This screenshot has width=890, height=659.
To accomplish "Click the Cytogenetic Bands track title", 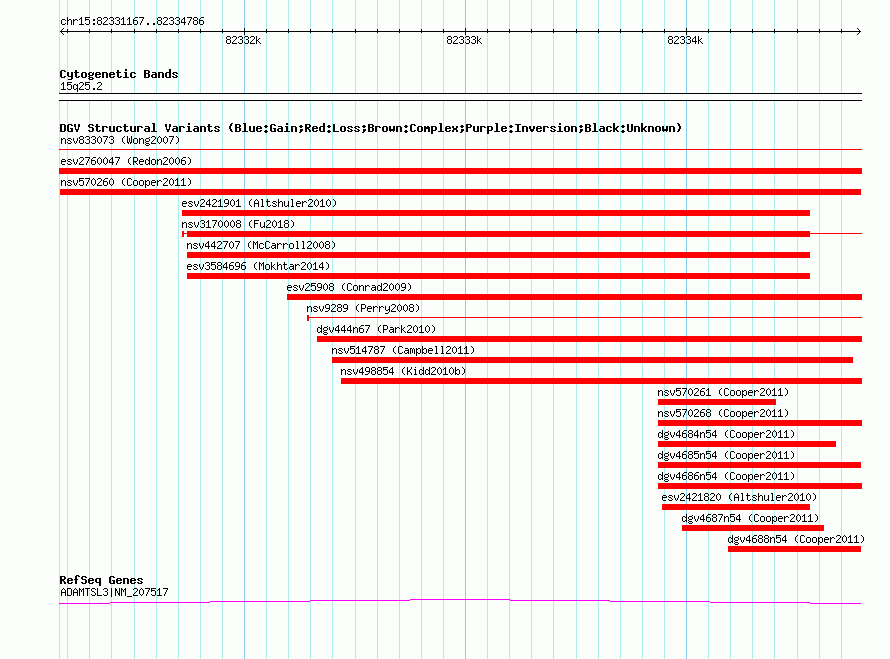I will click(x=119, y=74).
